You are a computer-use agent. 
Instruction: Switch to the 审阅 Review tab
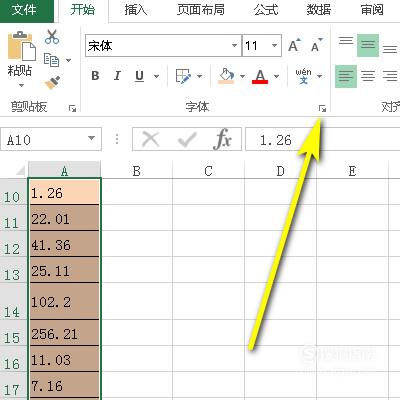[x=372, y=10]
